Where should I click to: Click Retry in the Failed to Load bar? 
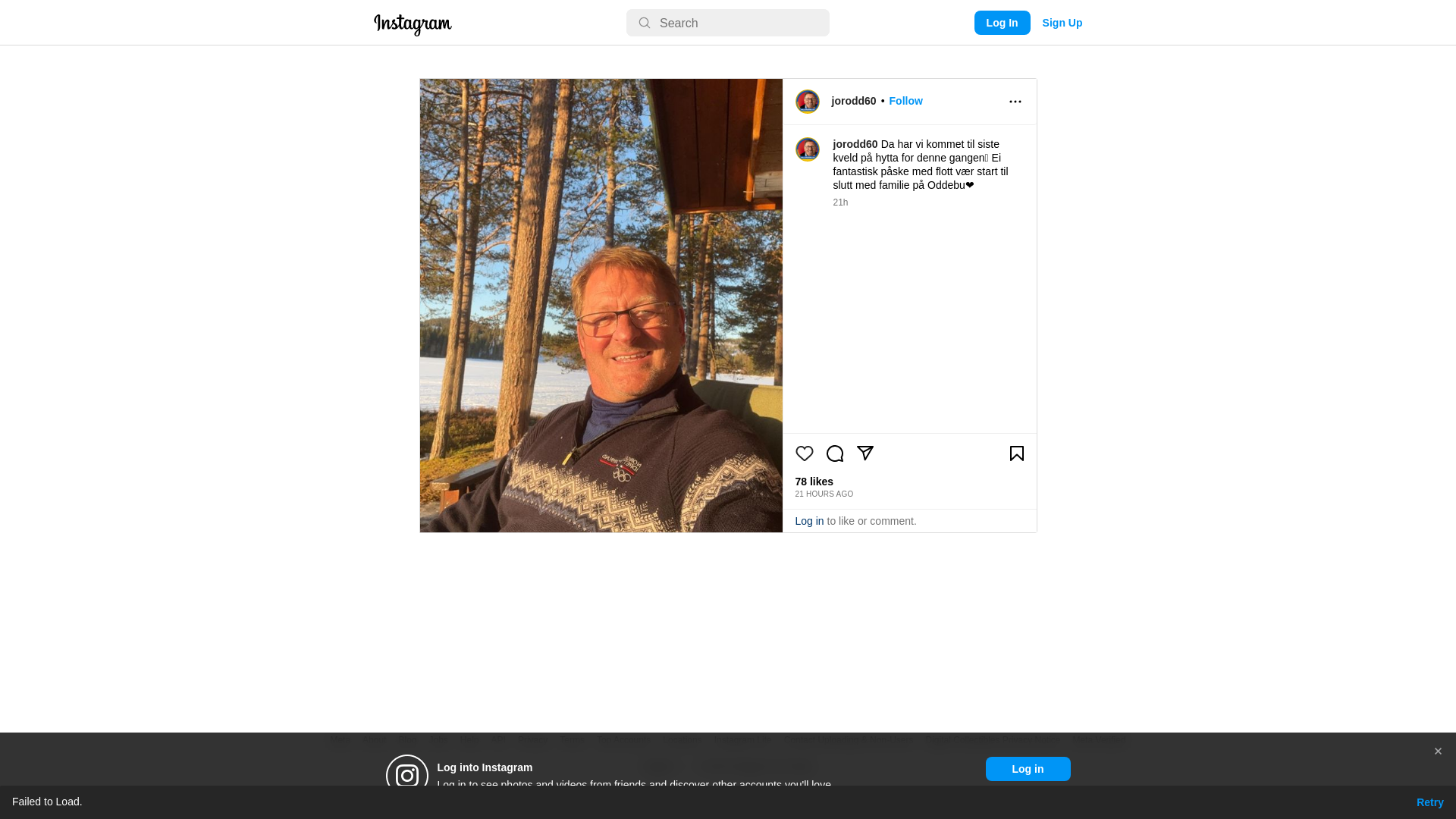1430,802
